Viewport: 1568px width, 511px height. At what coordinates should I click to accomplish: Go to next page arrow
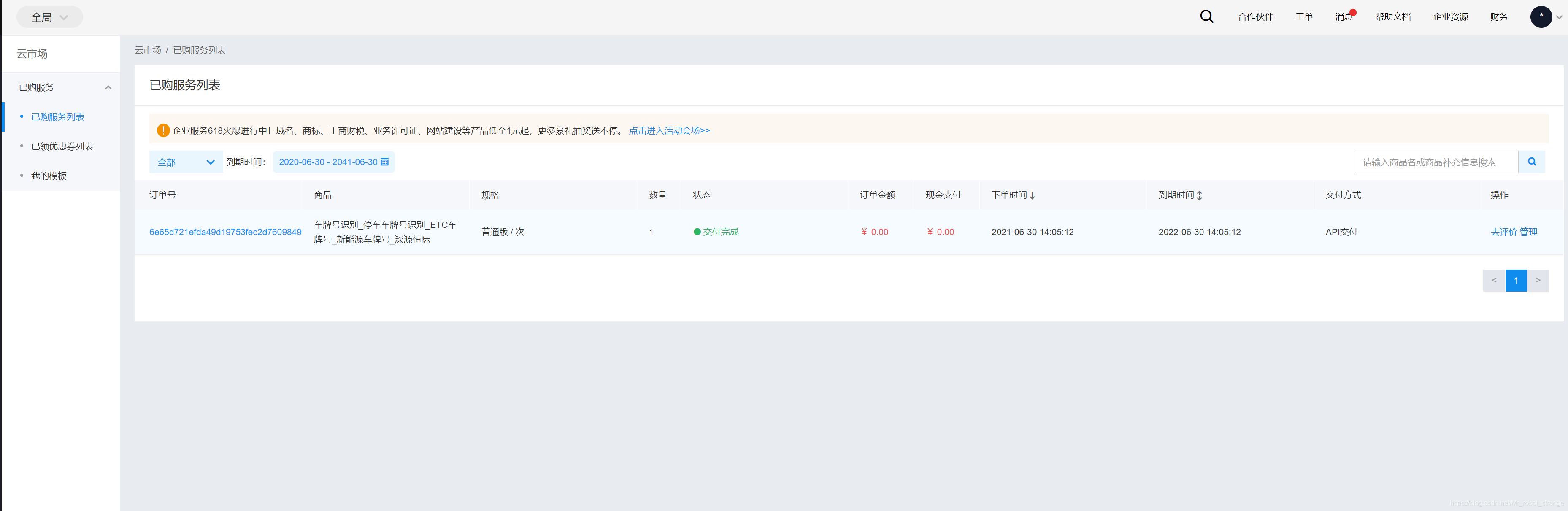coord(1538,280)
